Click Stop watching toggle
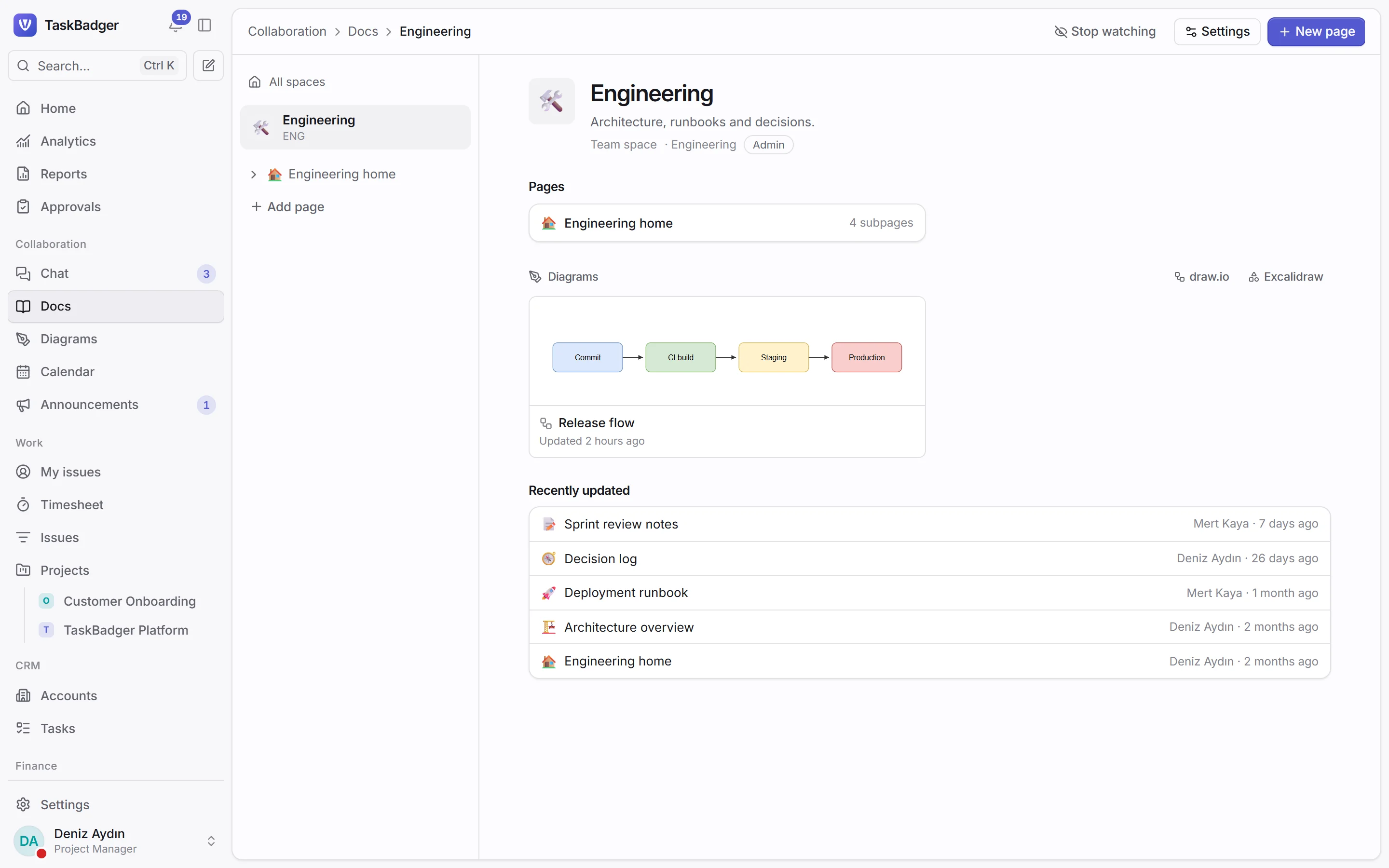 (x=1105, y=31)
